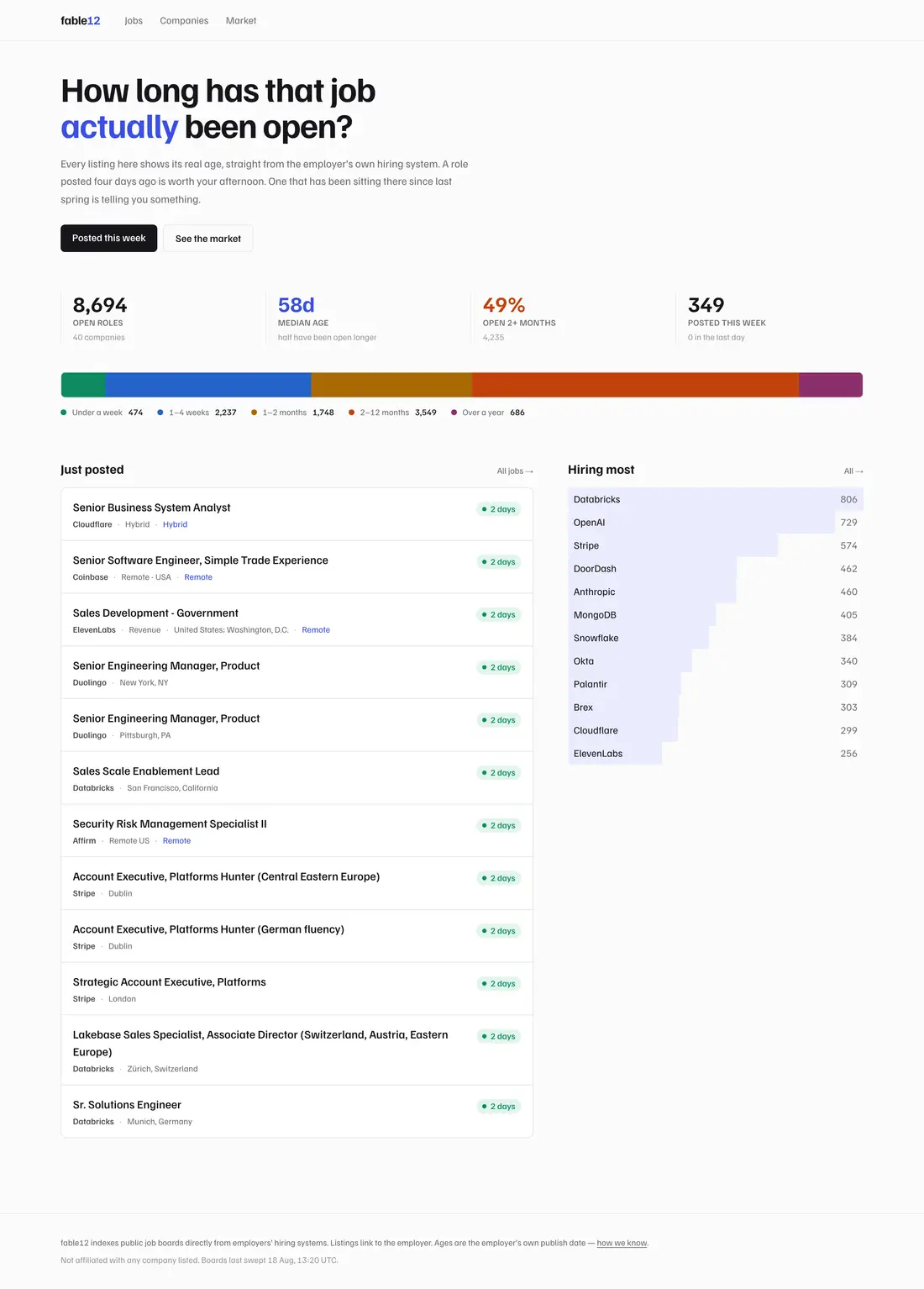
Task: Open Security Risk Management Specialist II listing
Action: 297,831
